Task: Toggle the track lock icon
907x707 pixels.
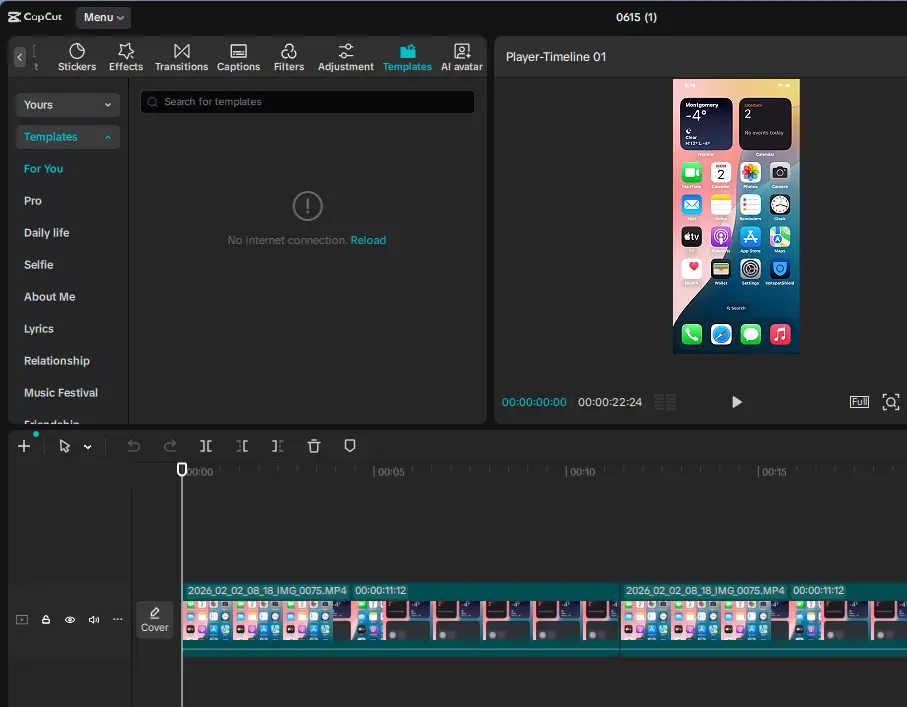Action: tap(46, 620)
